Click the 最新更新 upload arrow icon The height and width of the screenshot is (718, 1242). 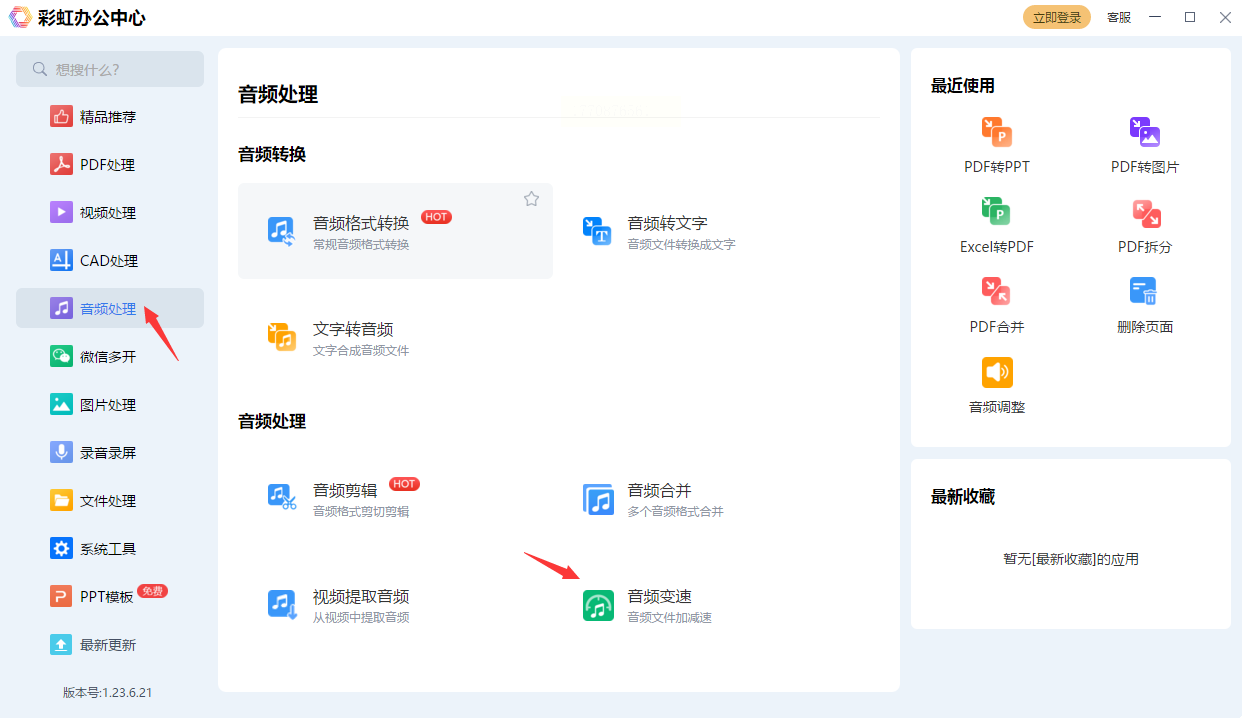[x=62, y=645]
